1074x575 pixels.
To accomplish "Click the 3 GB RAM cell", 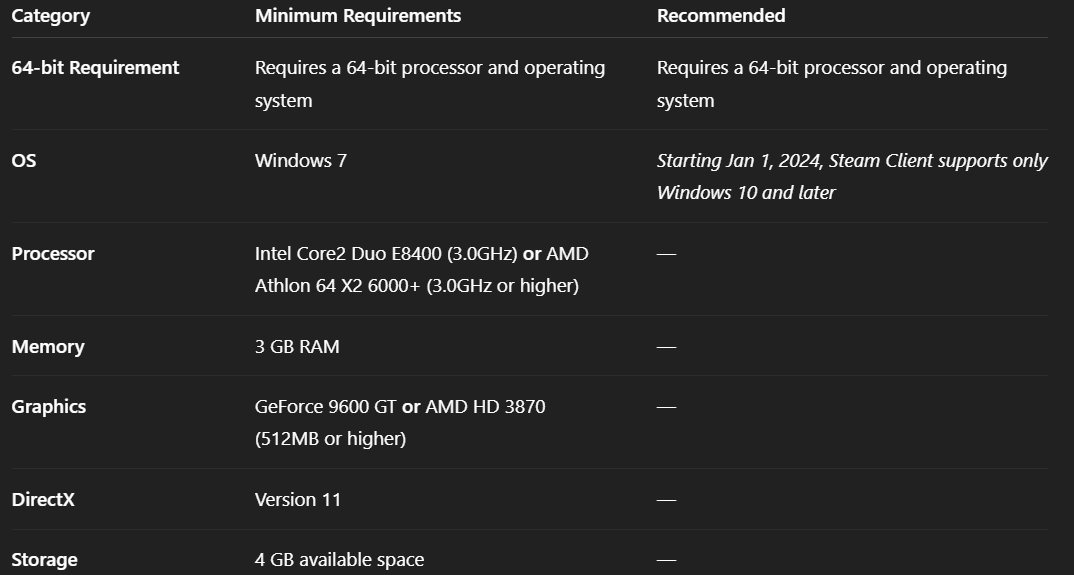I will (297, 347).
